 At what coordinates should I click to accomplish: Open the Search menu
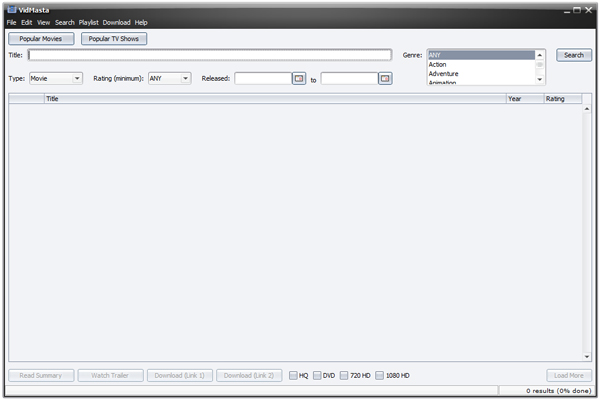coord(65,23)
